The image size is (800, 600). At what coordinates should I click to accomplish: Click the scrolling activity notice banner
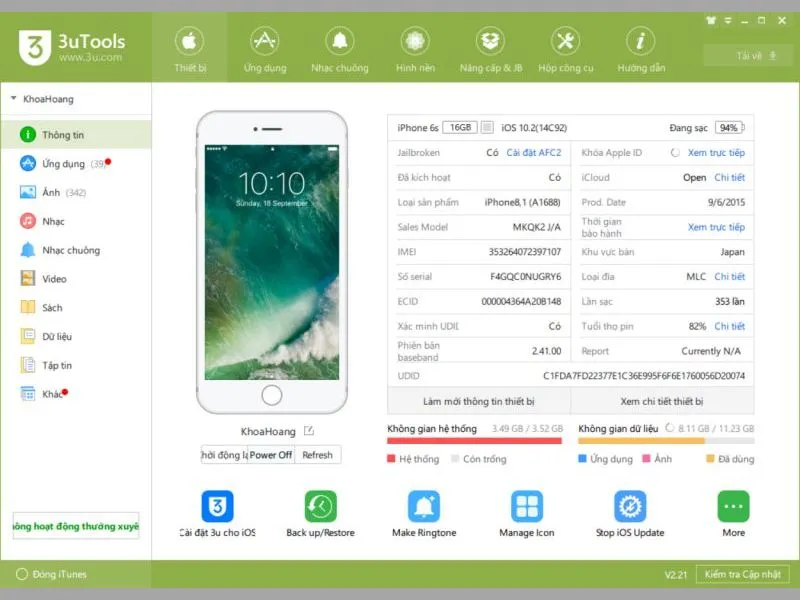pyautogui.click(x=76, y=526)
